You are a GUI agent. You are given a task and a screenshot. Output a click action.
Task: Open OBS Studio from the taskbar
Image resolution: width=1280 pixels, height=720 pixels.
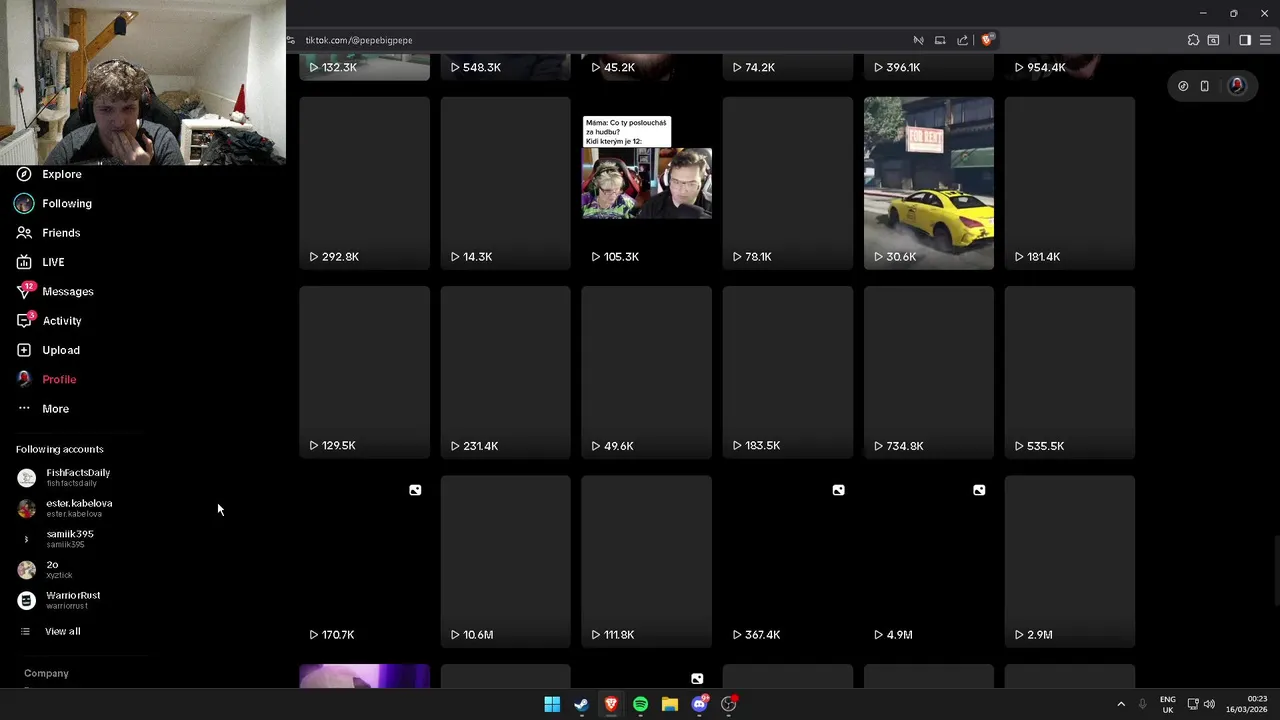click(x=729, y=704)
